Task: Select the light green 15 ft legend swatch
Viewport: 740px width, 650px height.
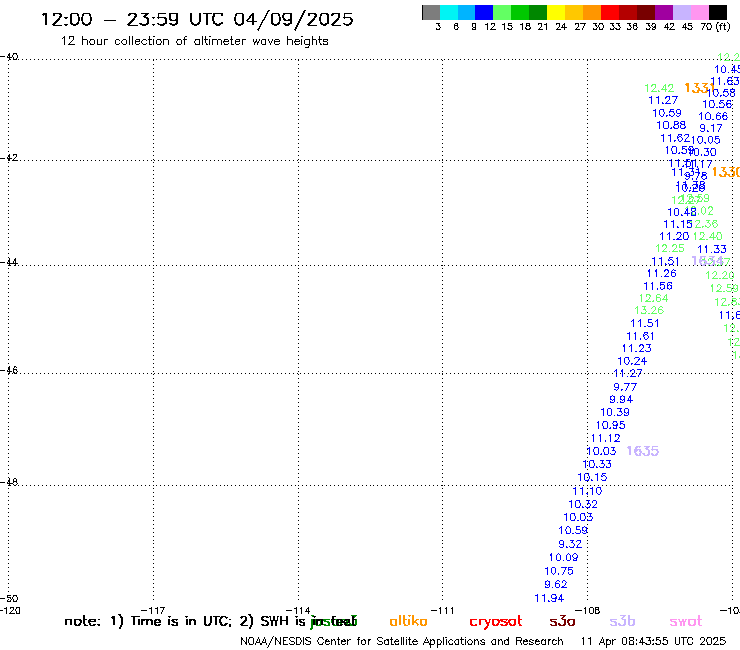Action: [x=502, y=12]
